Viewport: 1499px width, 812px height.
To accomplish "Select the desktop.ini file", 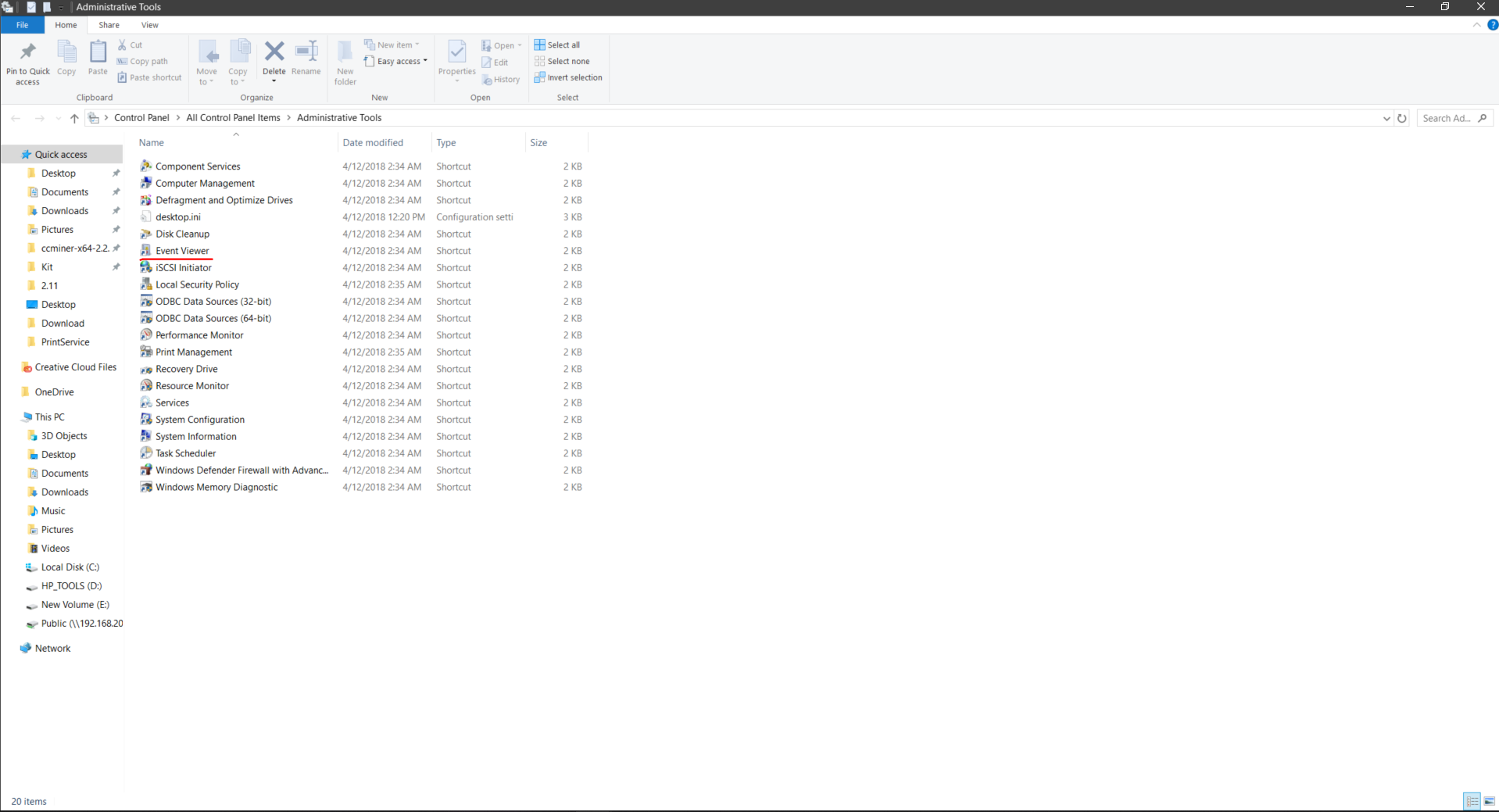I will click(177, 217).
